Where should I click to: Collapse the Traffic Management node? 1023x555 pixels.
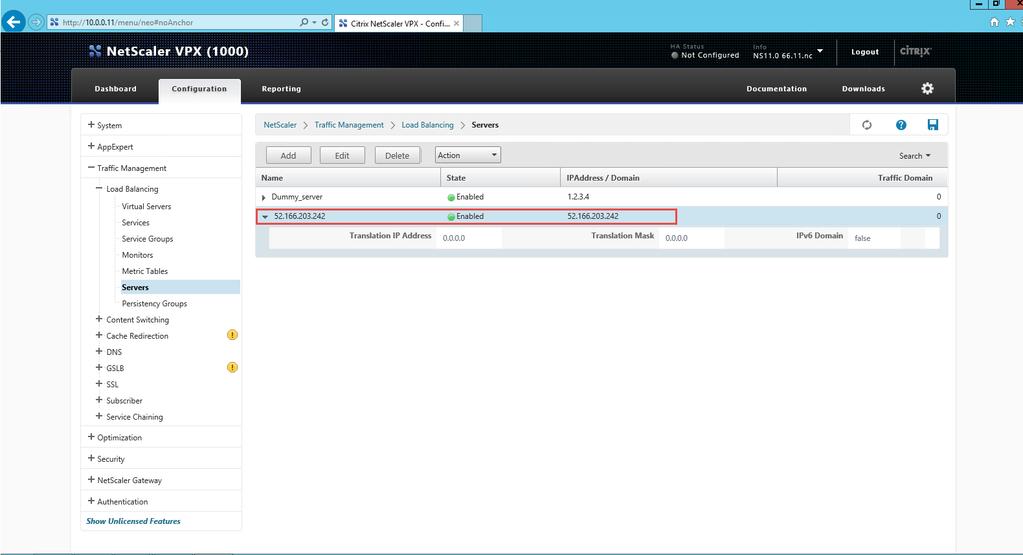tap(91, 168)
